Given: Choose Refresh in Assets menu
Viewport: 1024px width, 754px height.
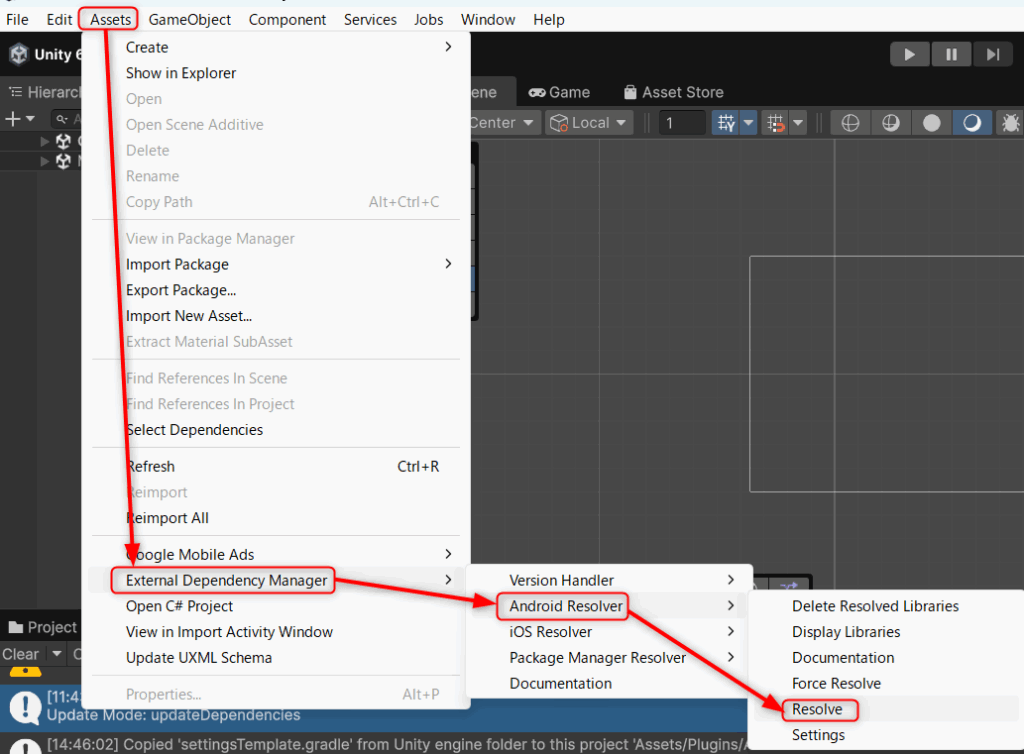Looking at the screenshot, I should [x=276, y=466].
